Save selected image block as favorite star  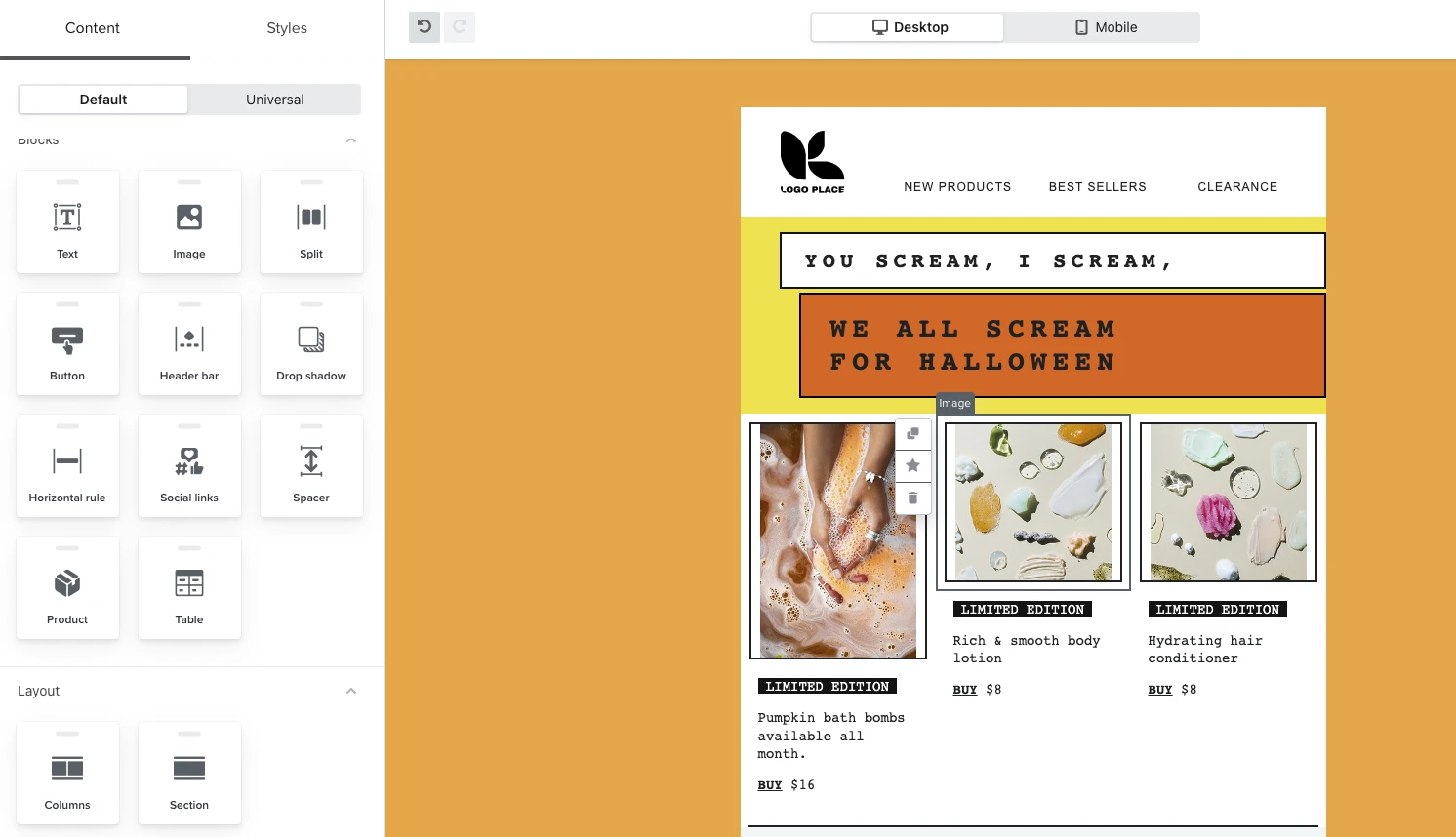(912, 465)
